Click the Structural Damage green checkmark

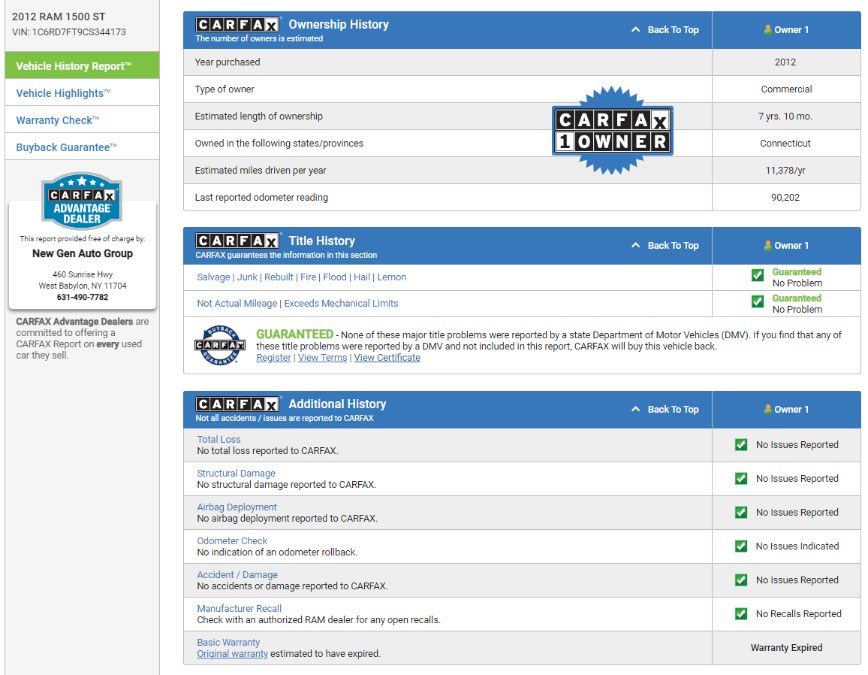[741, 478]
